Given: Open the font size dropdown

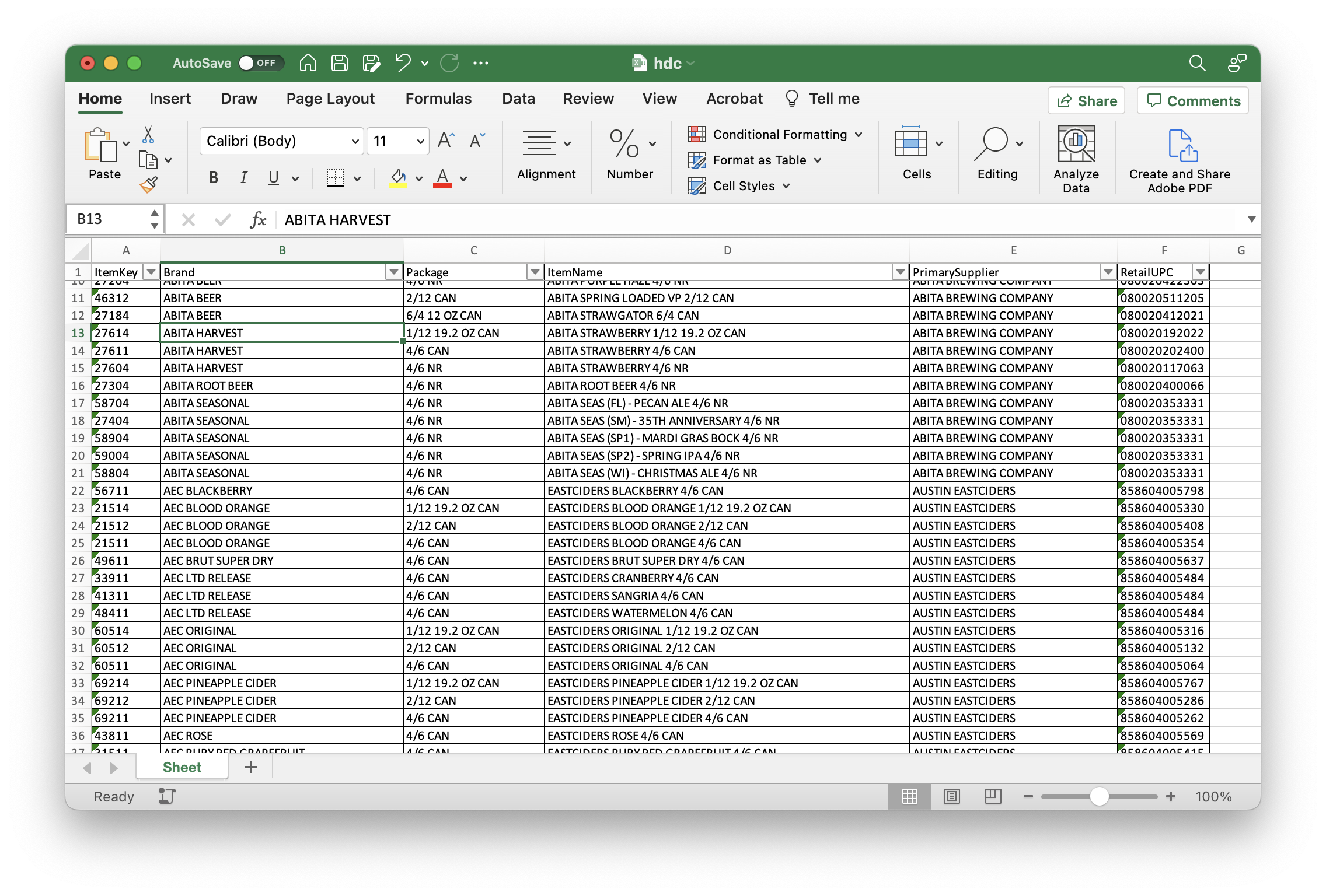Looking at the screenshot, I should 420,141.
